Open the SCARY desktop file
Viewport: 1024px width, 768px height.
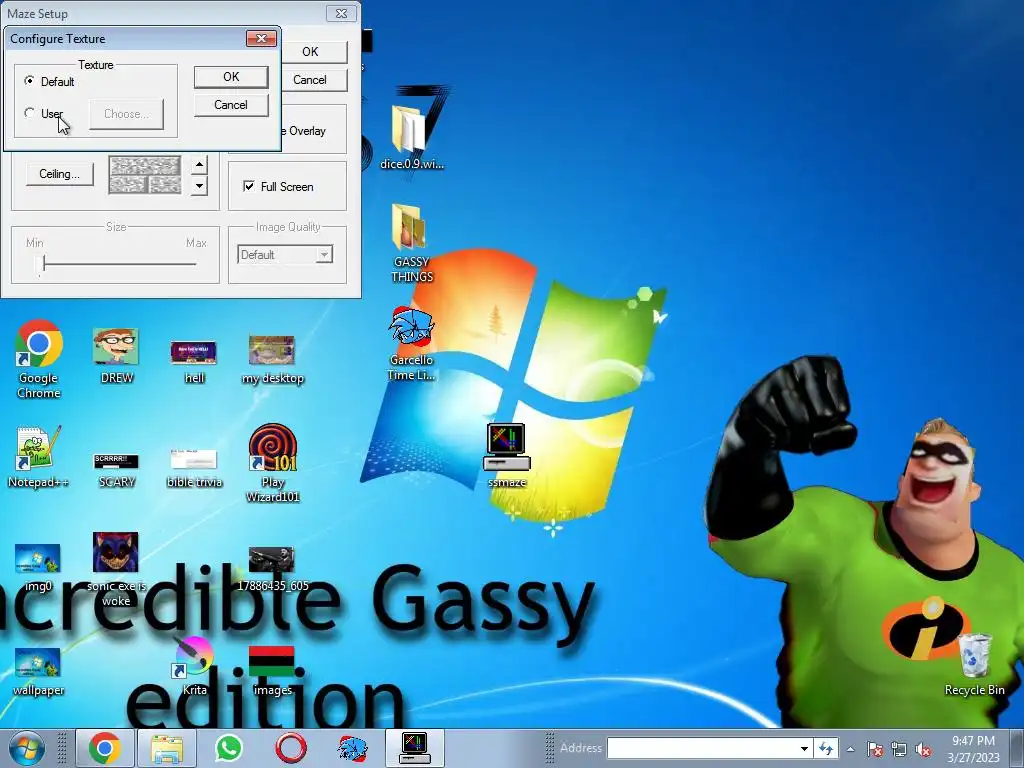tap(116, 470)
